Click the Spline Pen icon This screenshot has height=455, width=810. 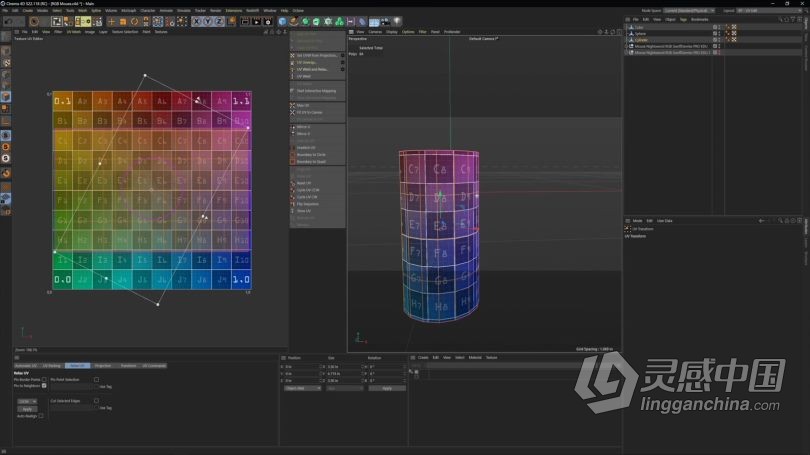293,22
